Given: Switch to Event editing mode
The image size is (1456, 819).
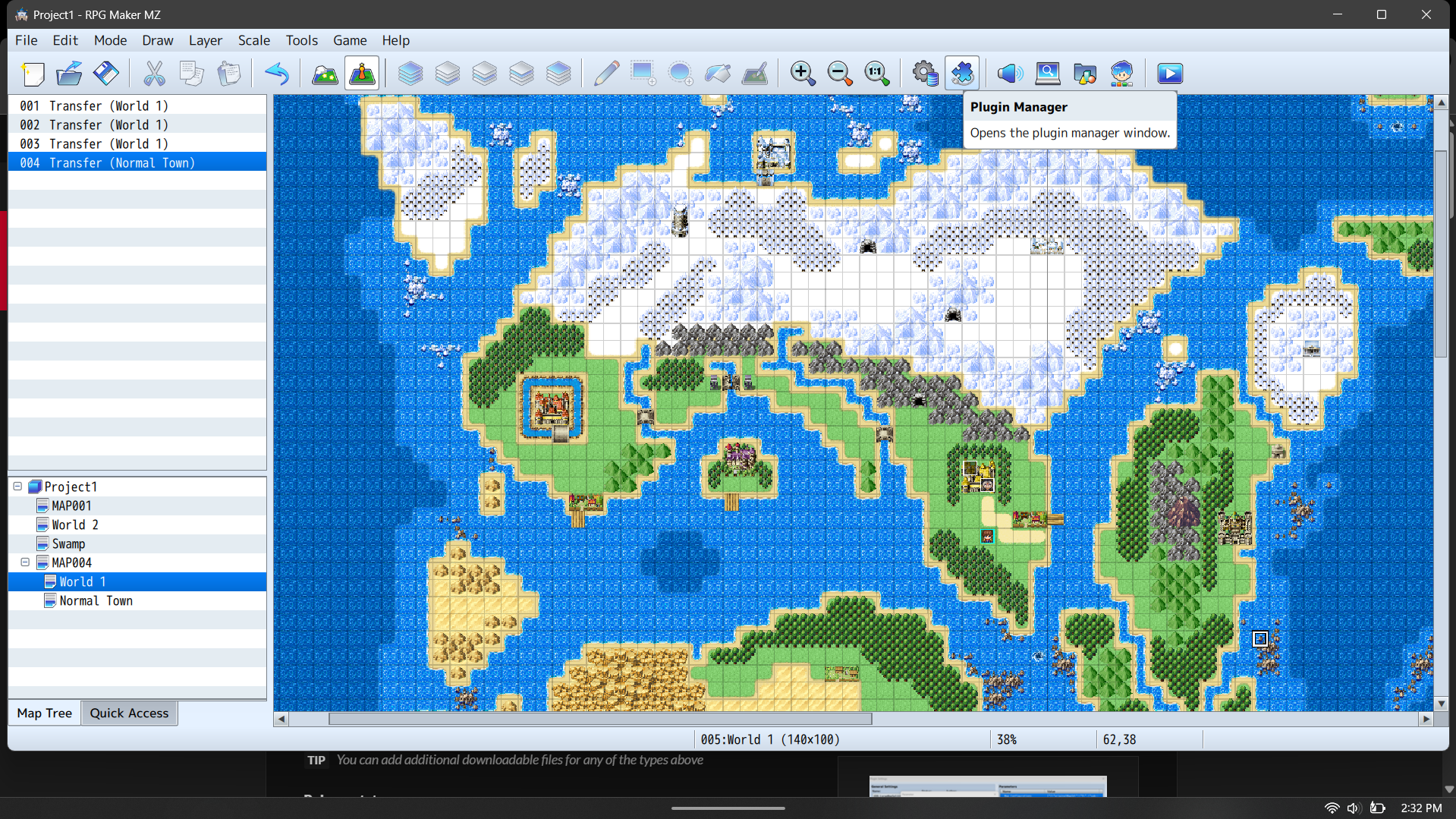Looking at the screenshot, I should tap(362, 74).
